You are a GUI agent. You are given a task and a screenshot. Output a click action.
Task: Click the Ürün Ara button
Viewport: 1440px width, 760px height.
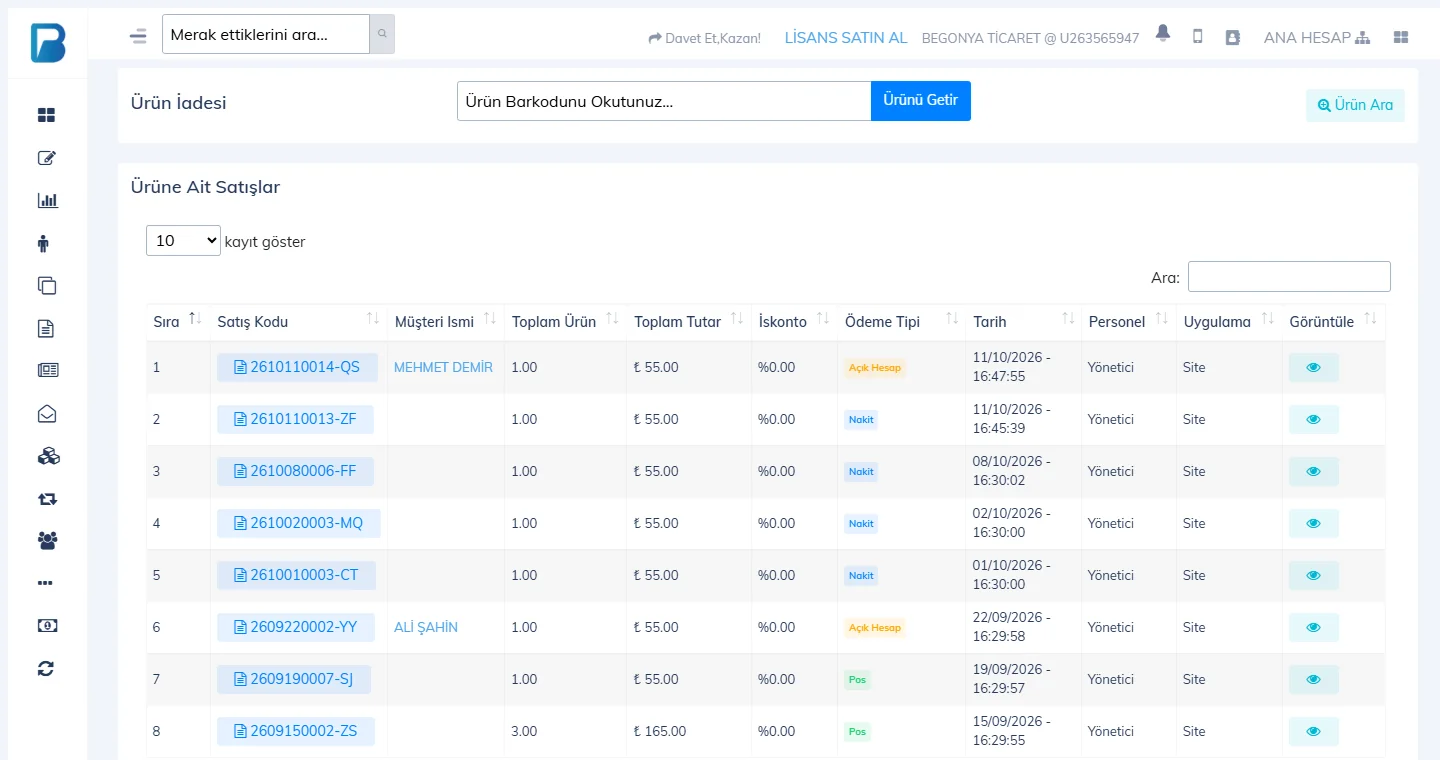point(1355,105)
